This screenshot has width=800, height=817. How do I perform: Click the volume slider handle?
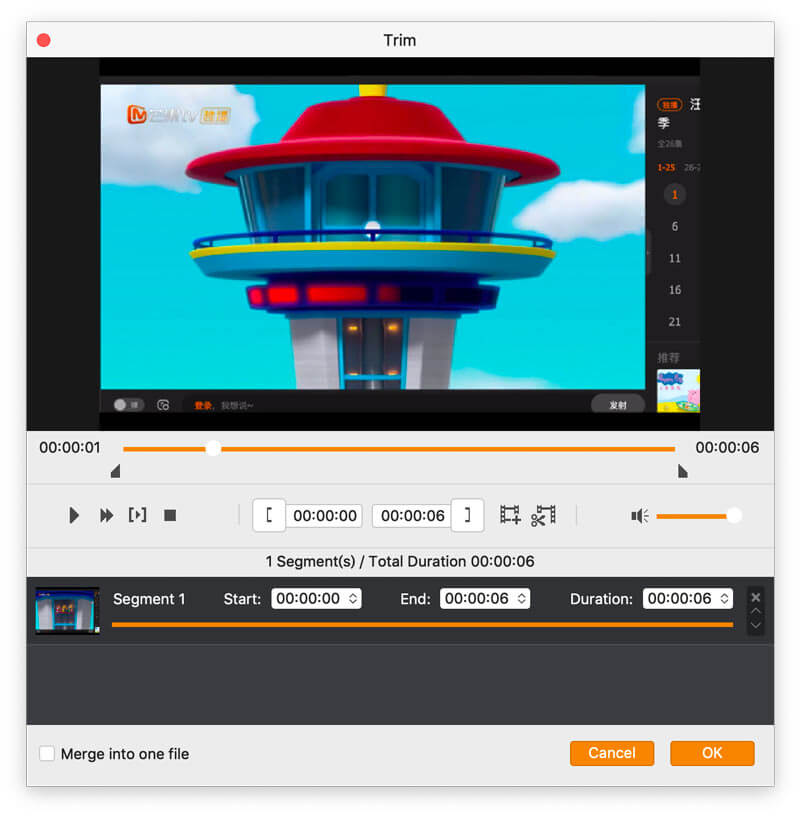click(734, 515)
